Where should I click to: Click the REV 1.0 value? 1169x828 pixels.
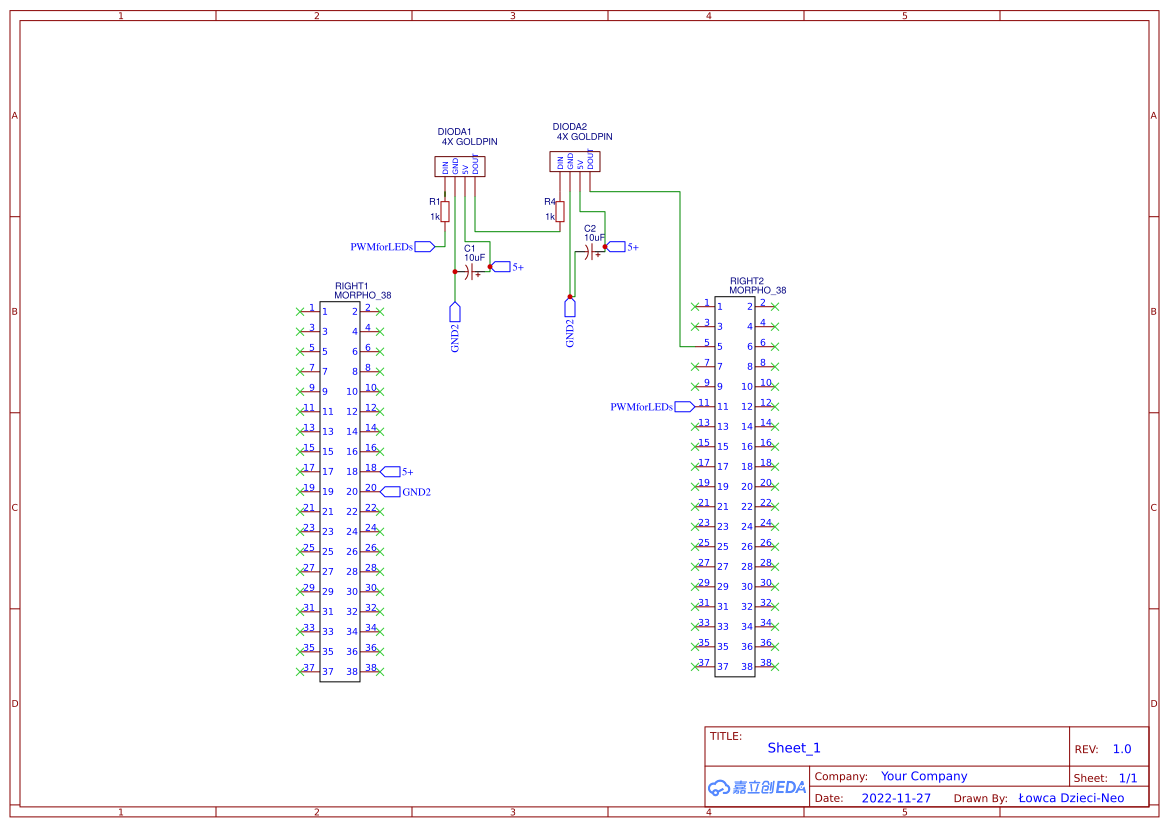click(x=1120, y=748)
